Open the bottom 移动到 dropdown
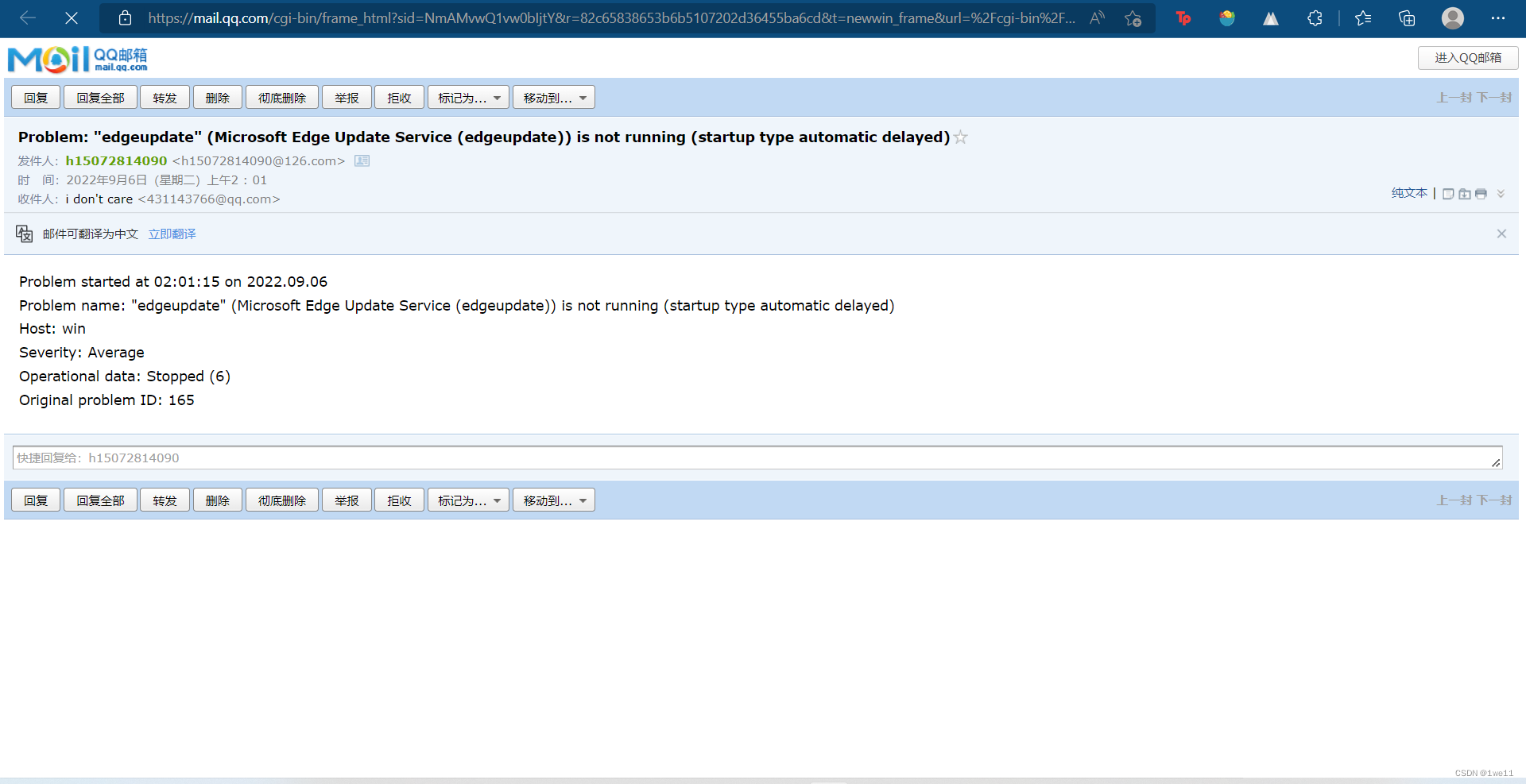The height and width of the screenshot is (784, 1526). 554,500
